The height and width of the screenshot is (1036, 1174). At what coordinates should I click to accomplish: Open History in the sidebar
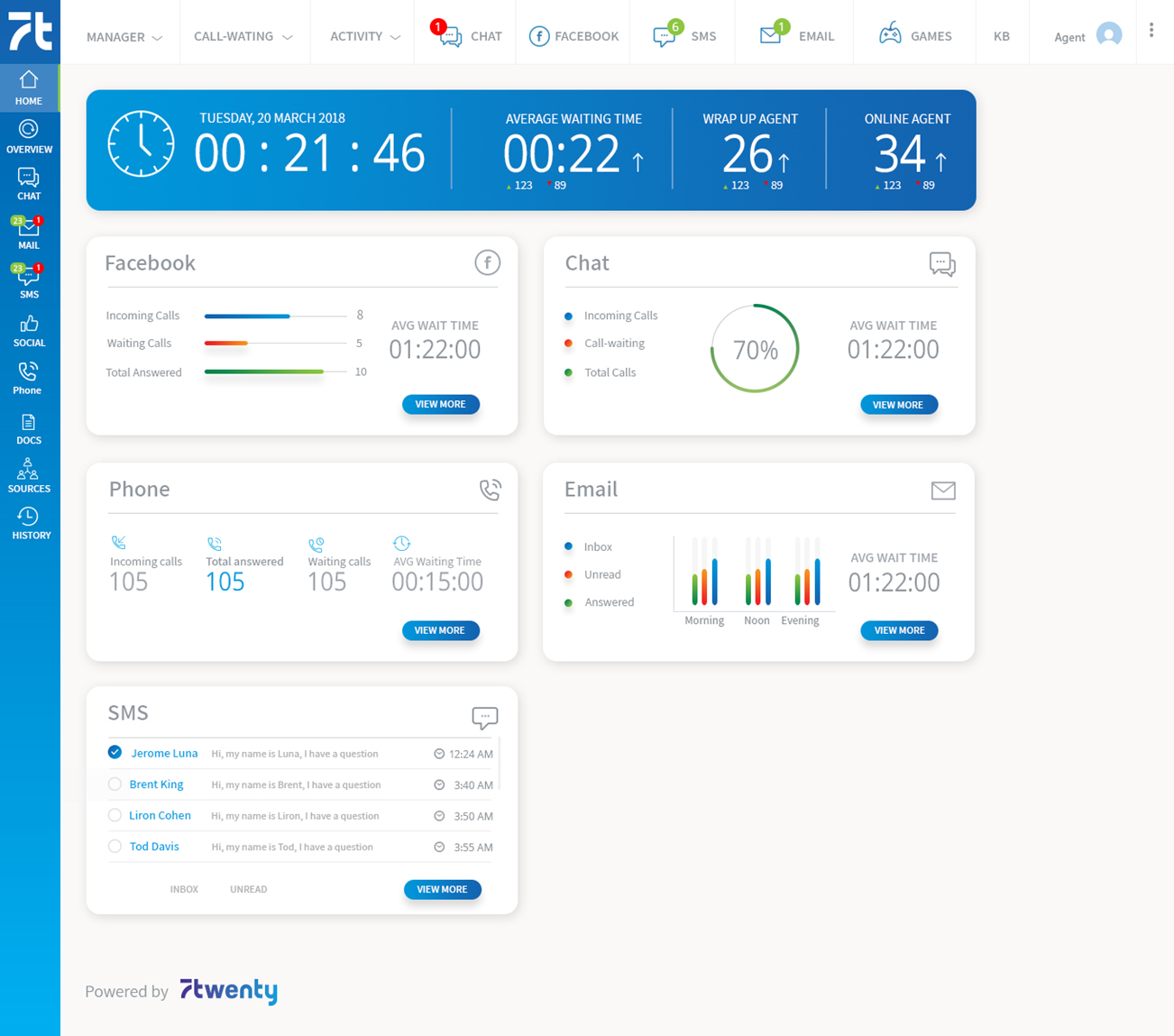[29, 523]
